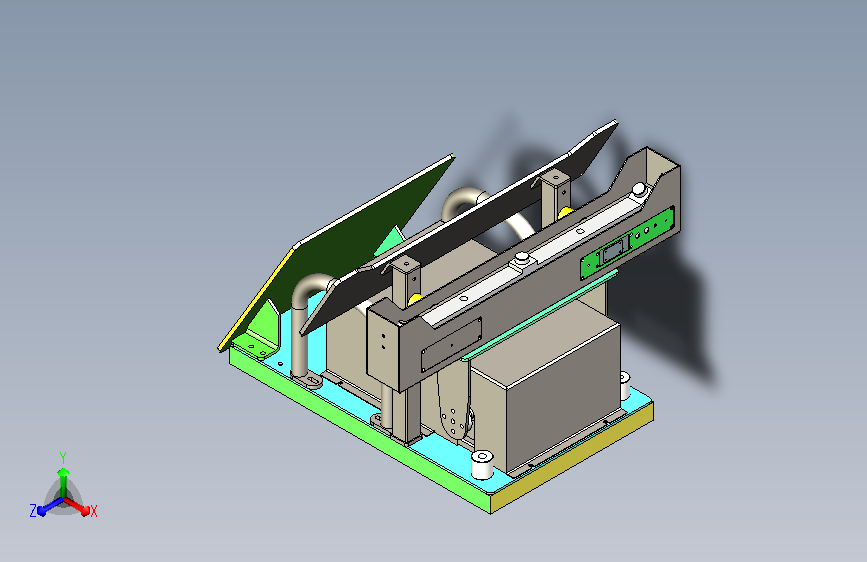The image size is (867, 562).
Task: Pick the yellow knob on the rear post
Action: pos(566,211)
